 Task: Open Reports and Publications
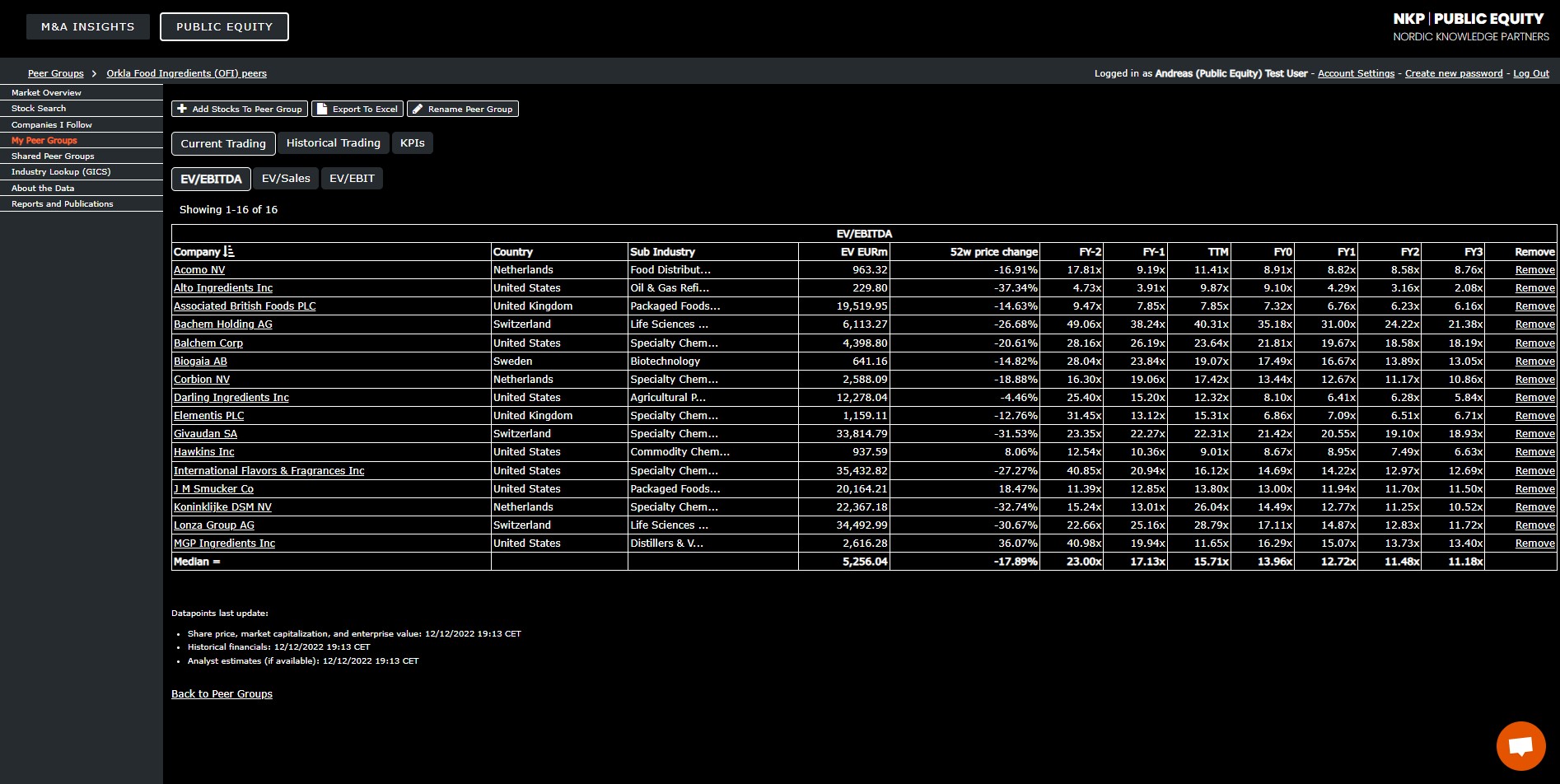pos(63,204)
